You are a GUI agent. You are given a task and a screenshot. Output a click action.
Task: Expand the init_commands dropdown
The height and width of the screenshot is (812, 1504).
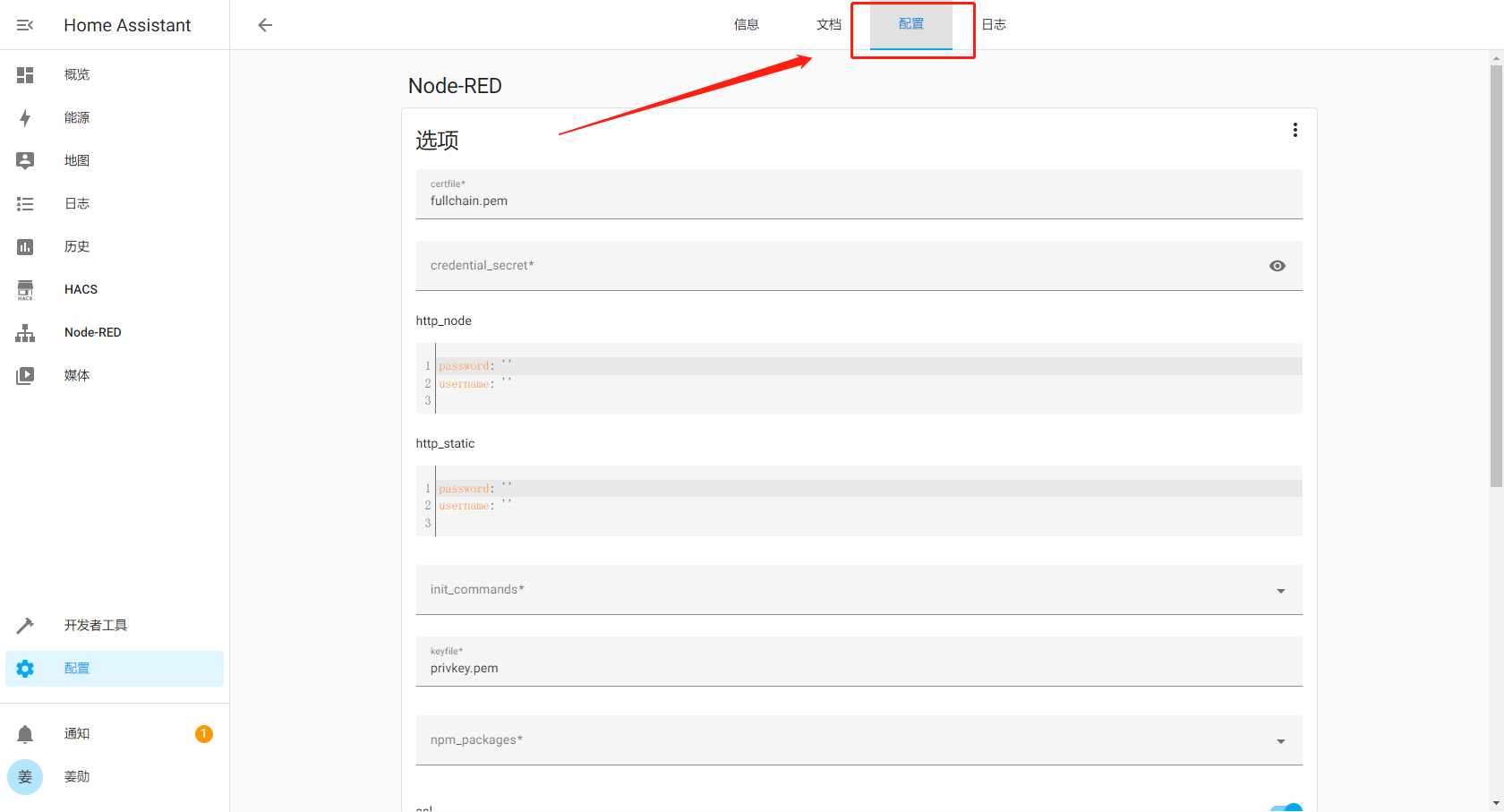(x=1281, y=591)
